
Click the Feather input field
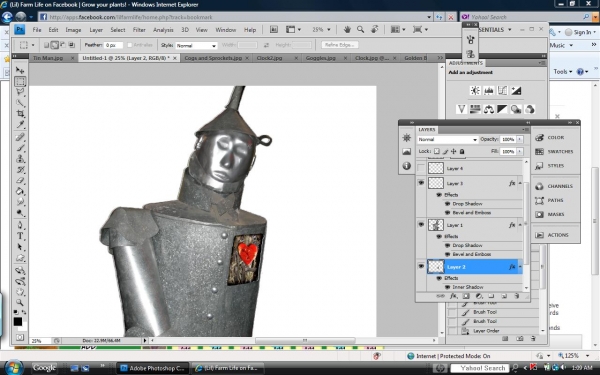(x=114, y=45)
